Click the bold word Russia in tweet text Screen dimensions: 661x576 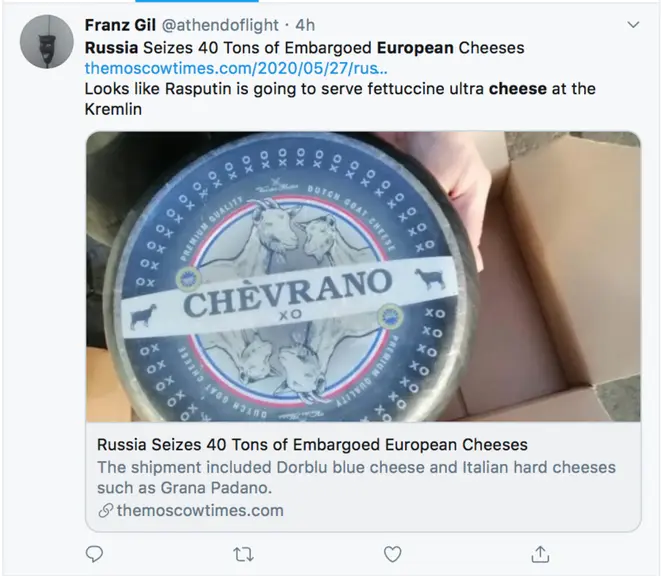(x=111, y=48)
